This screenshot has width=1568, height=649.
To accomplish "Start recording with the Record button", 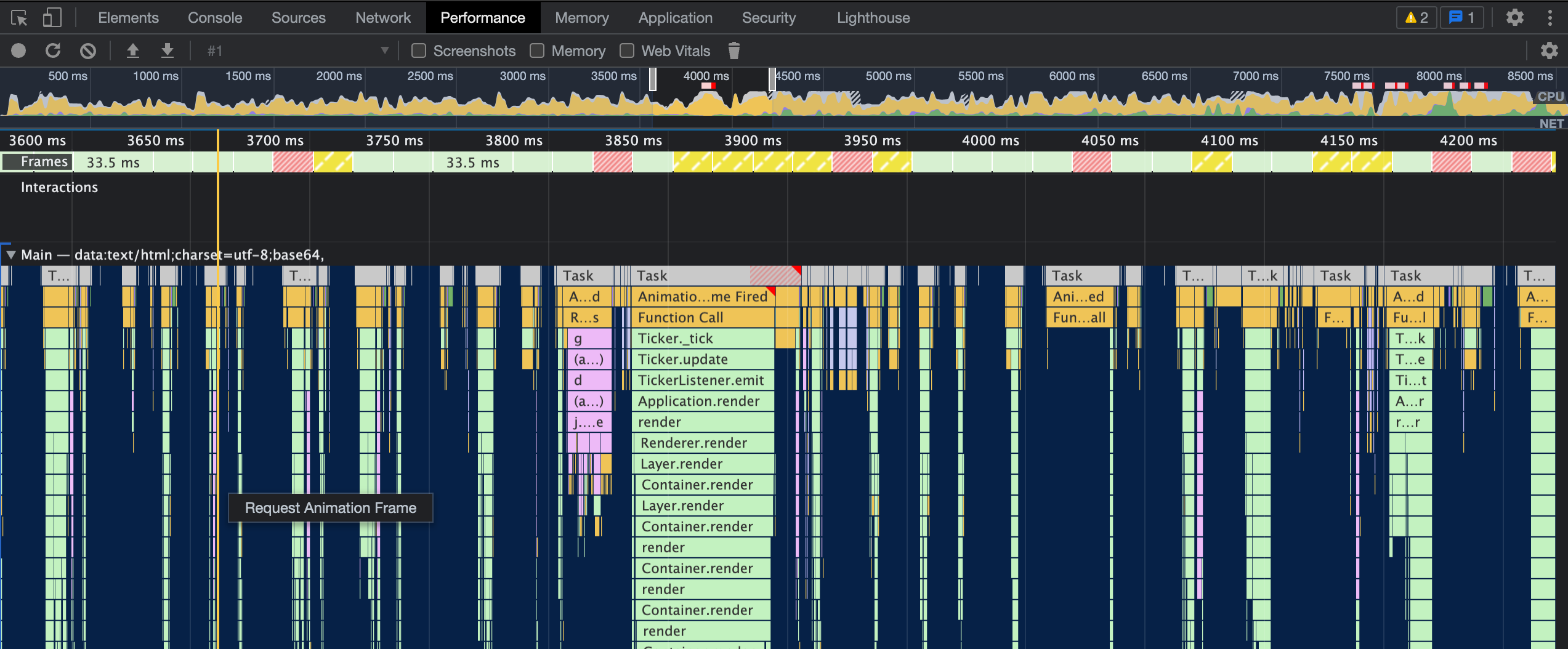I will (18, 50).
